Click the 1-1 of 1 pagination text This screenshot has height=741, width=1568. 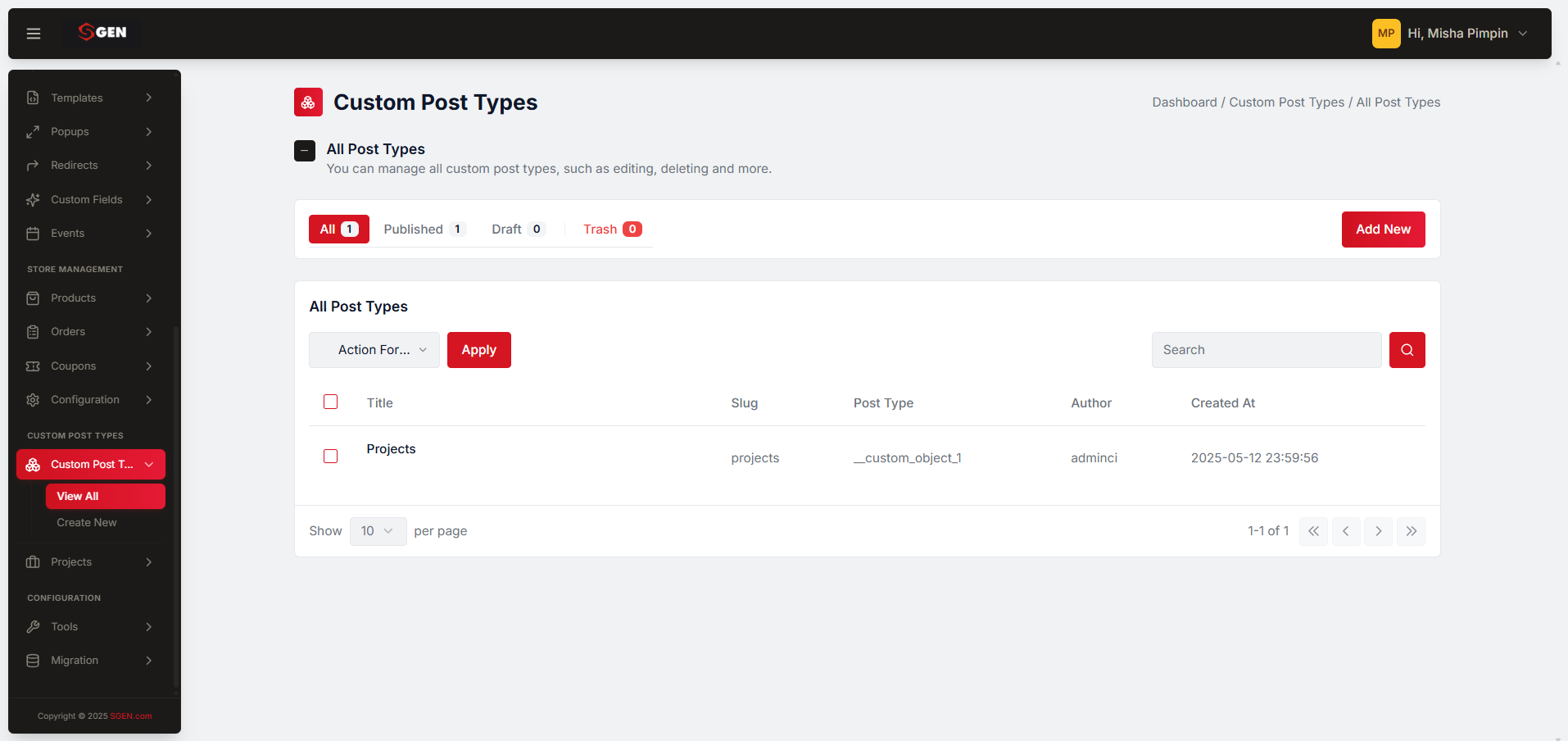coord(1267,531)
